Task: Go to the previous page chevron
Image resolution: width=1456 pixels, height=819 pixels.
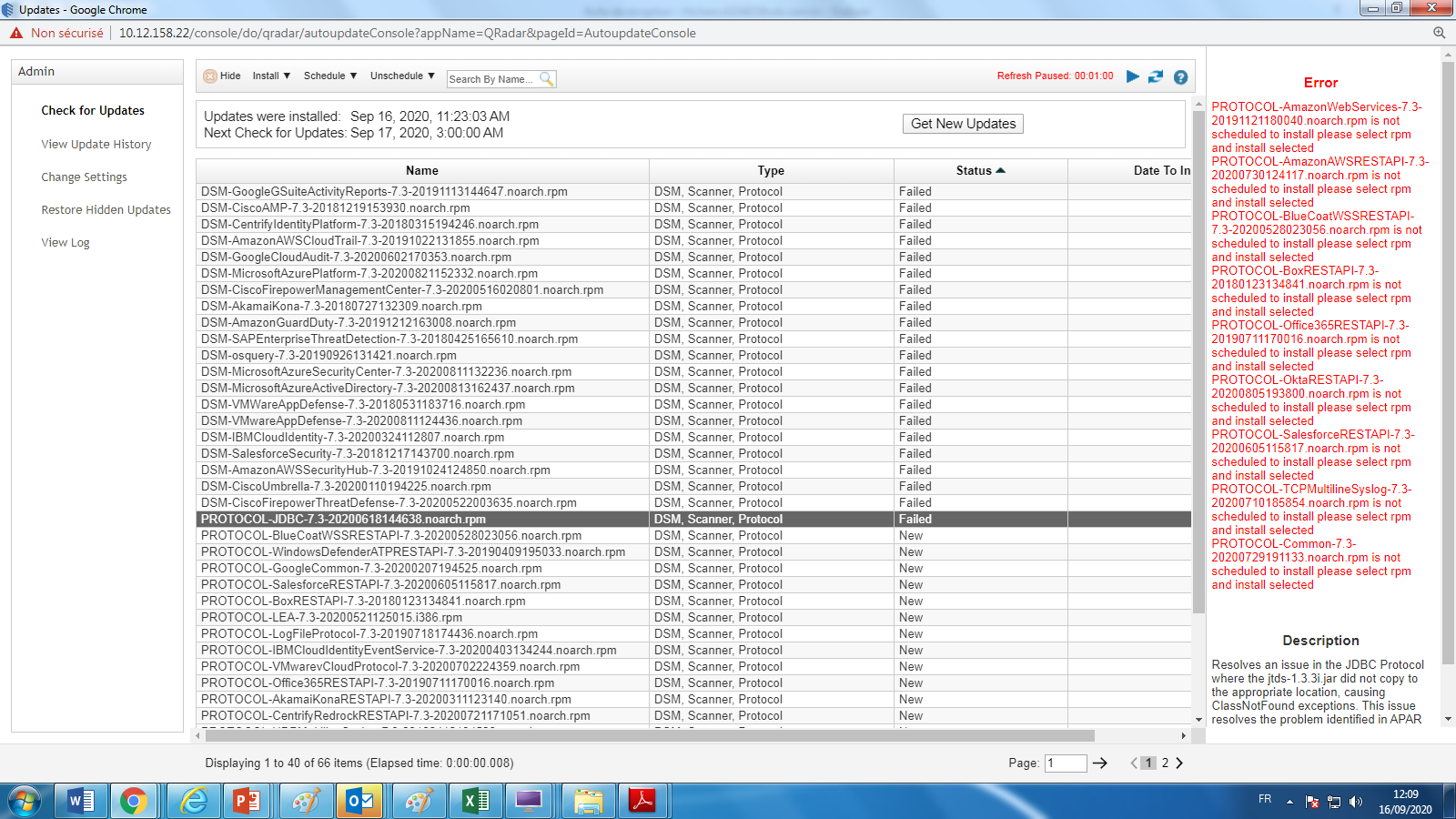Action: [1134, 763]
